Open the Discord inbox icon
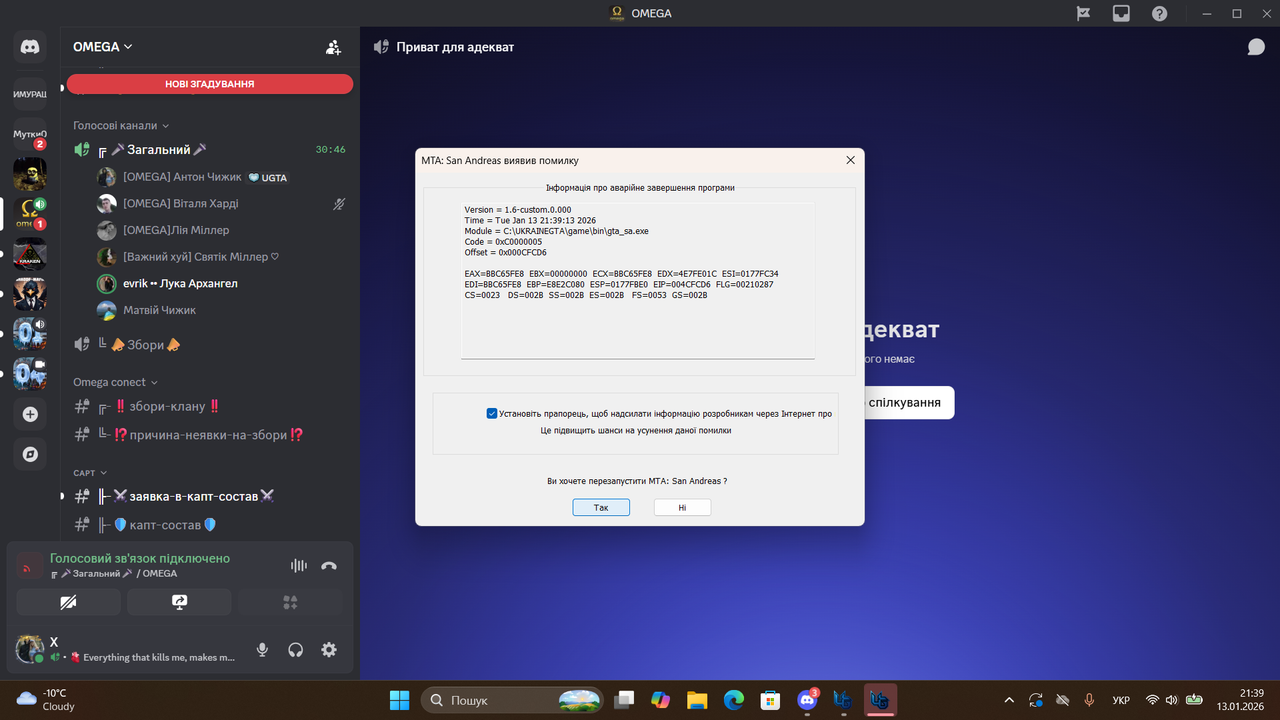Screen dimensions: 1280x720 (x=1121, y=13)
